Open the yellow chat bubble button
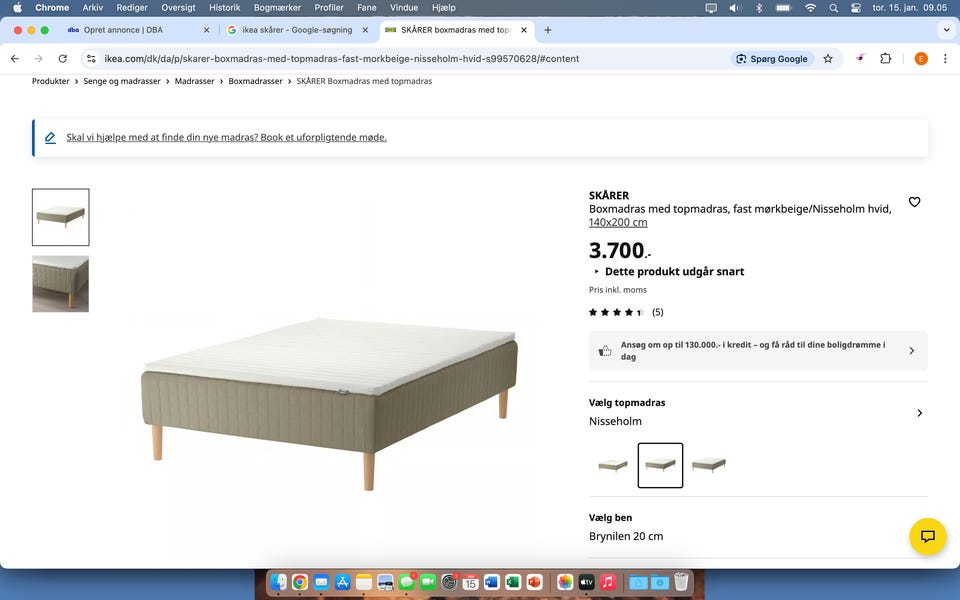Screen dimensions: 960x600 pyautogui.click(x=928, y=536)
